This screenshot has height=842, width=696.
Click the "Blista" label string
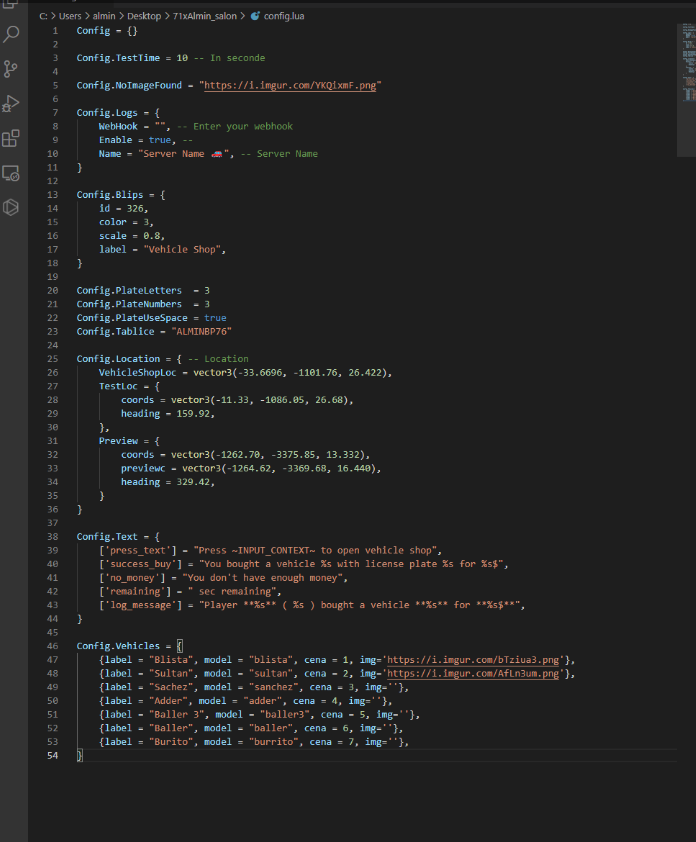[171, 660]
